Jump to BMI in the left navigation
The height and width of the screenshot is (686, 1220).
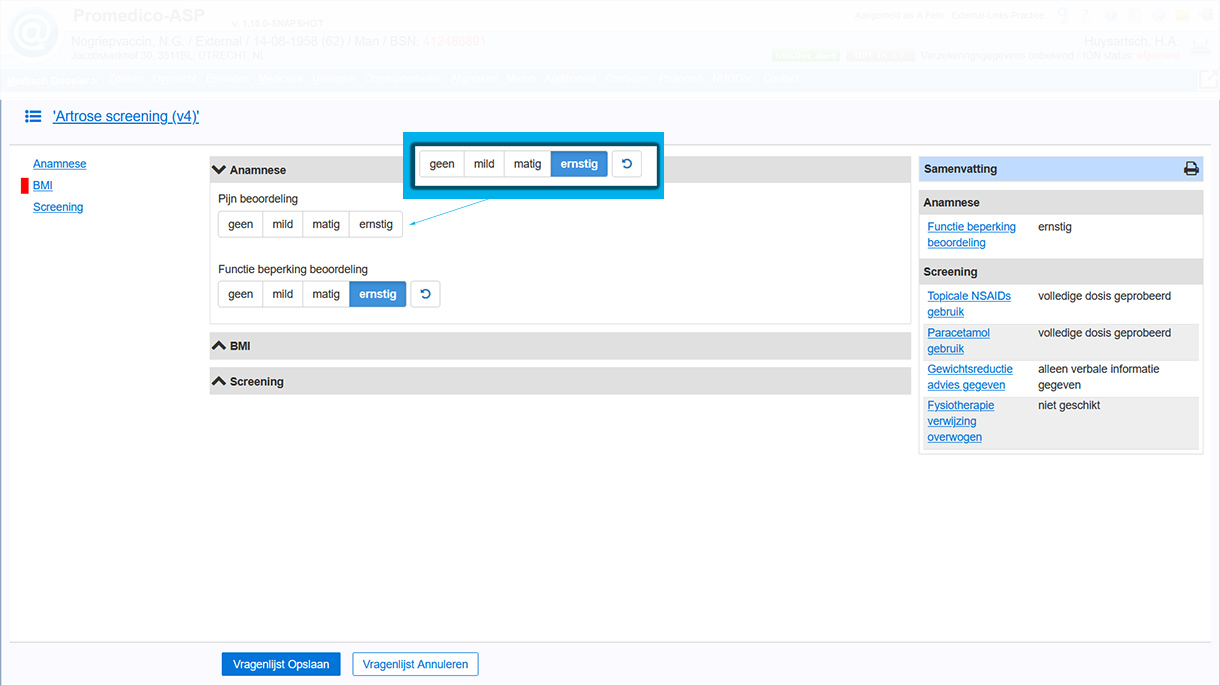[43, 185]
